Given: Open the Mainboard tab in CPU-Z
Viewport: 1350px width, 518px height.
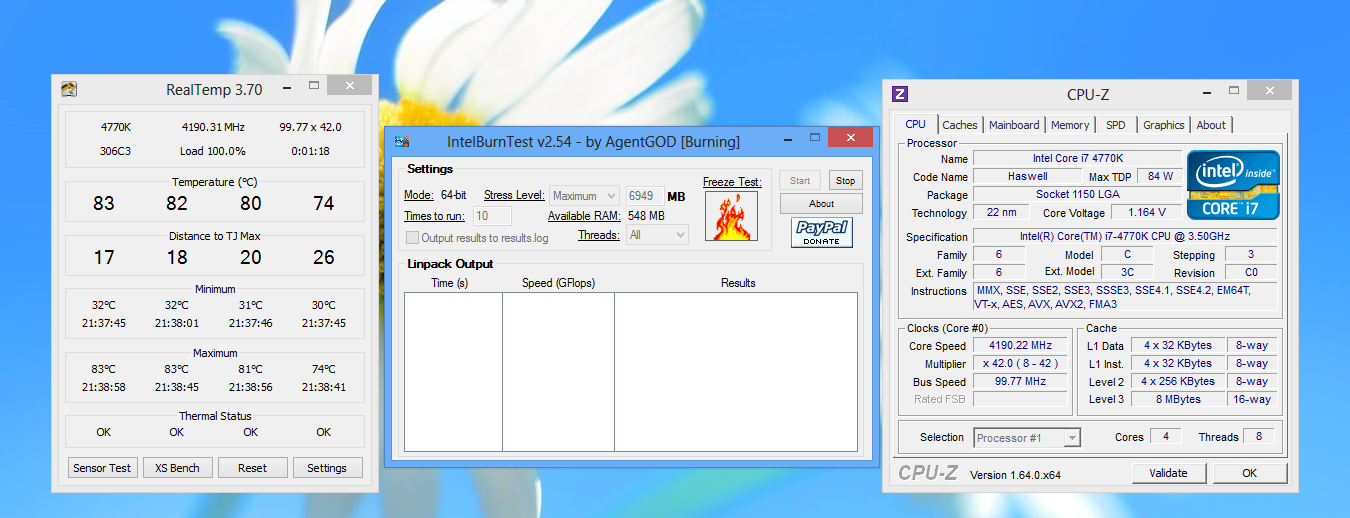Looking at the screenshot, I should coord(1014,125).
